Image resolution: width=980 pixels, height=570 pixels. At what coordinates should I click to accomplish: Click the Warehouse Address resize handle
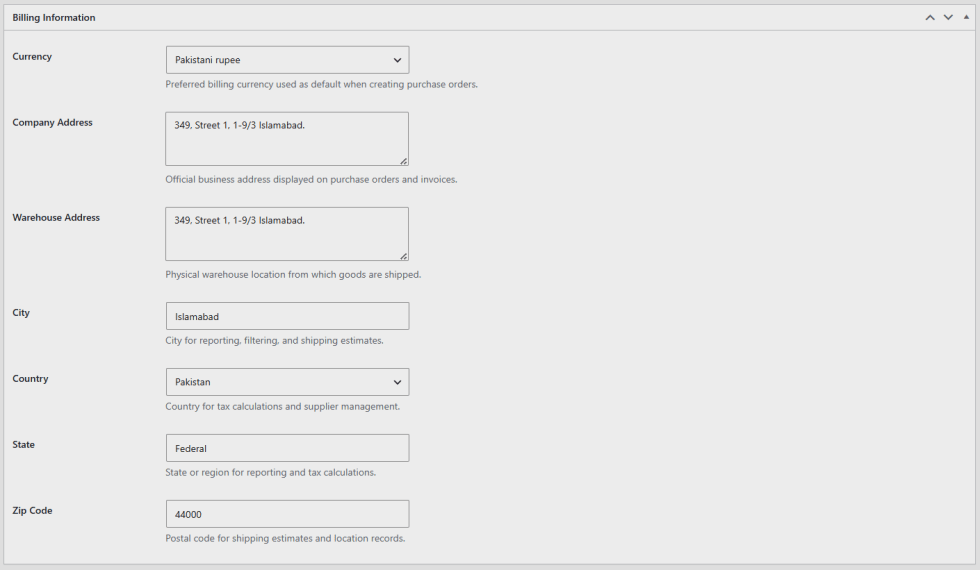coord(404,256)
